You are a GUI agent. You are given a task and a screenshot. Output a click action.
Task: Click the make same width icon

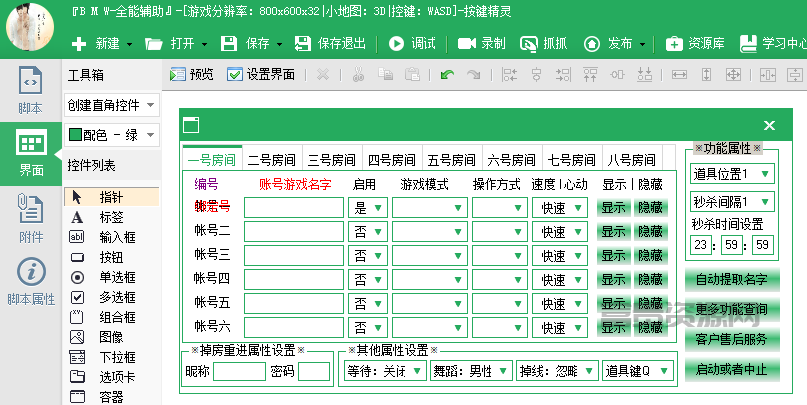click(679, 75)
